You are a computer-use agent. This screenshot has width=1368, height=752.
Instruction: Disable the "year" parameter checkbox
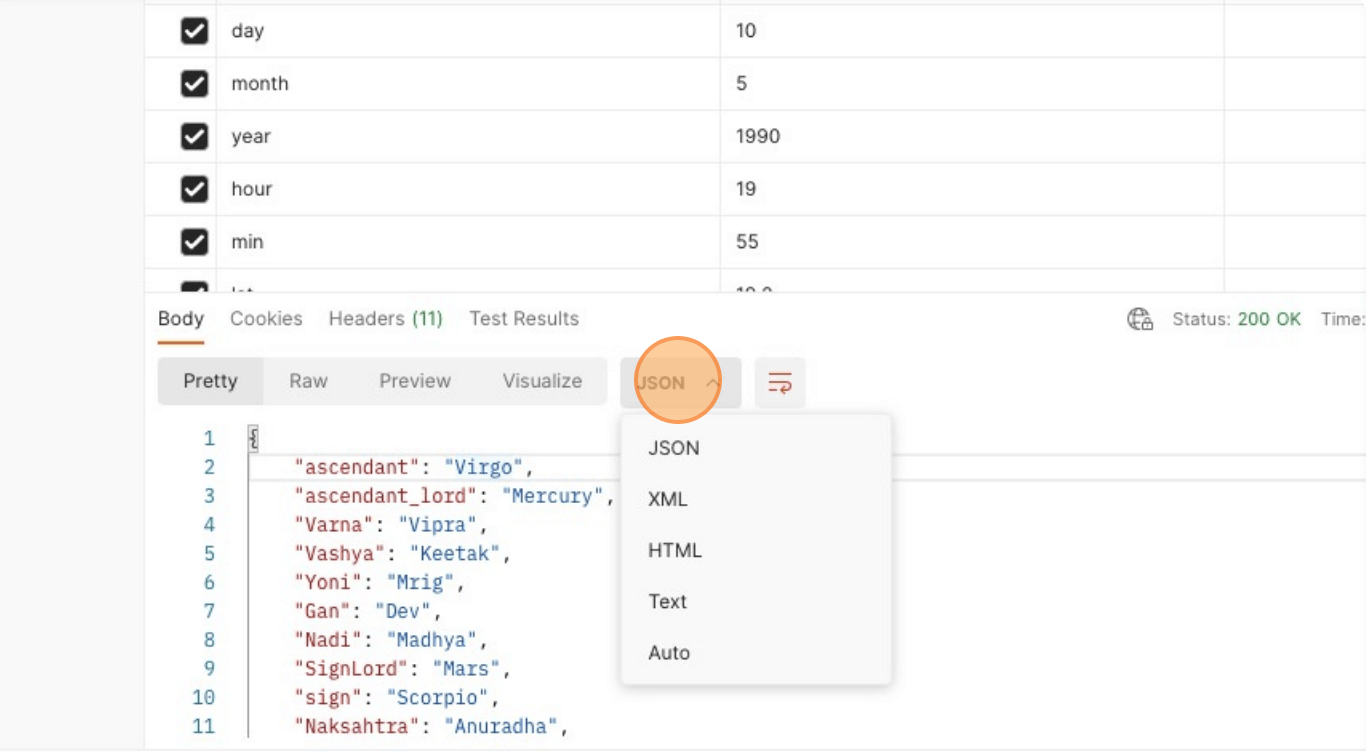coord(194,136)
